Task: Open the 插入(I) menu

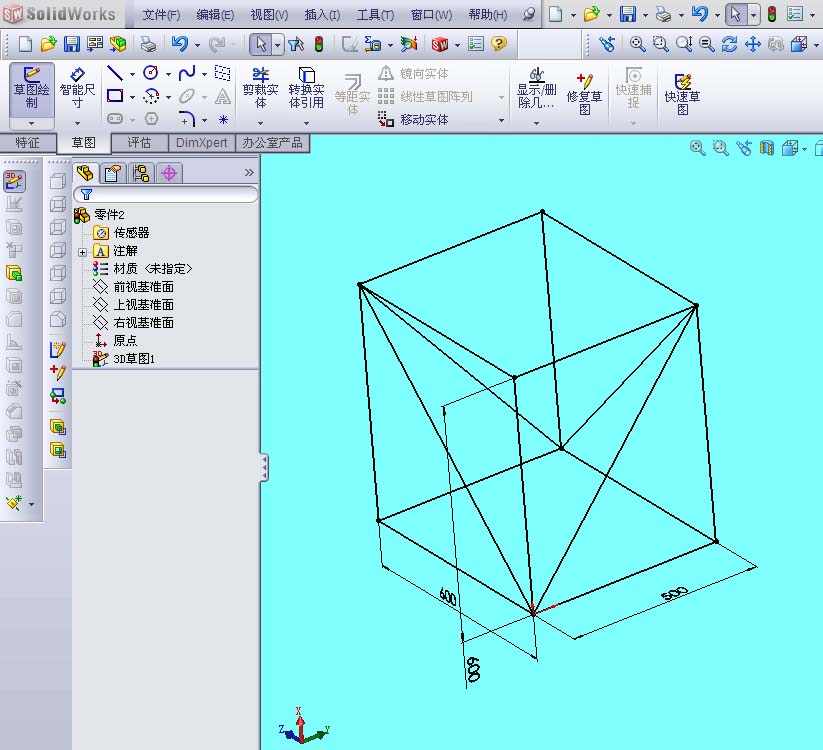Action: 322,15
